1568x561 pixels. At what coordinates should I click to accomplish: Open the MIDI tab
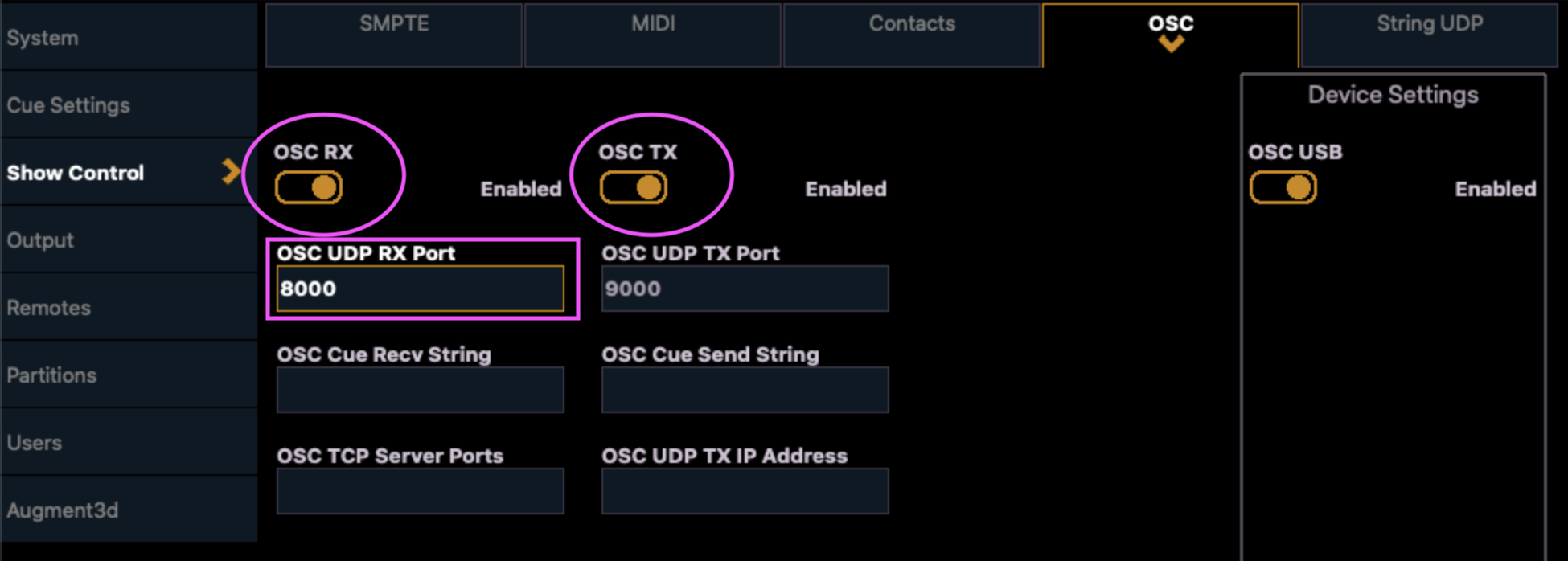coord(653,24)
